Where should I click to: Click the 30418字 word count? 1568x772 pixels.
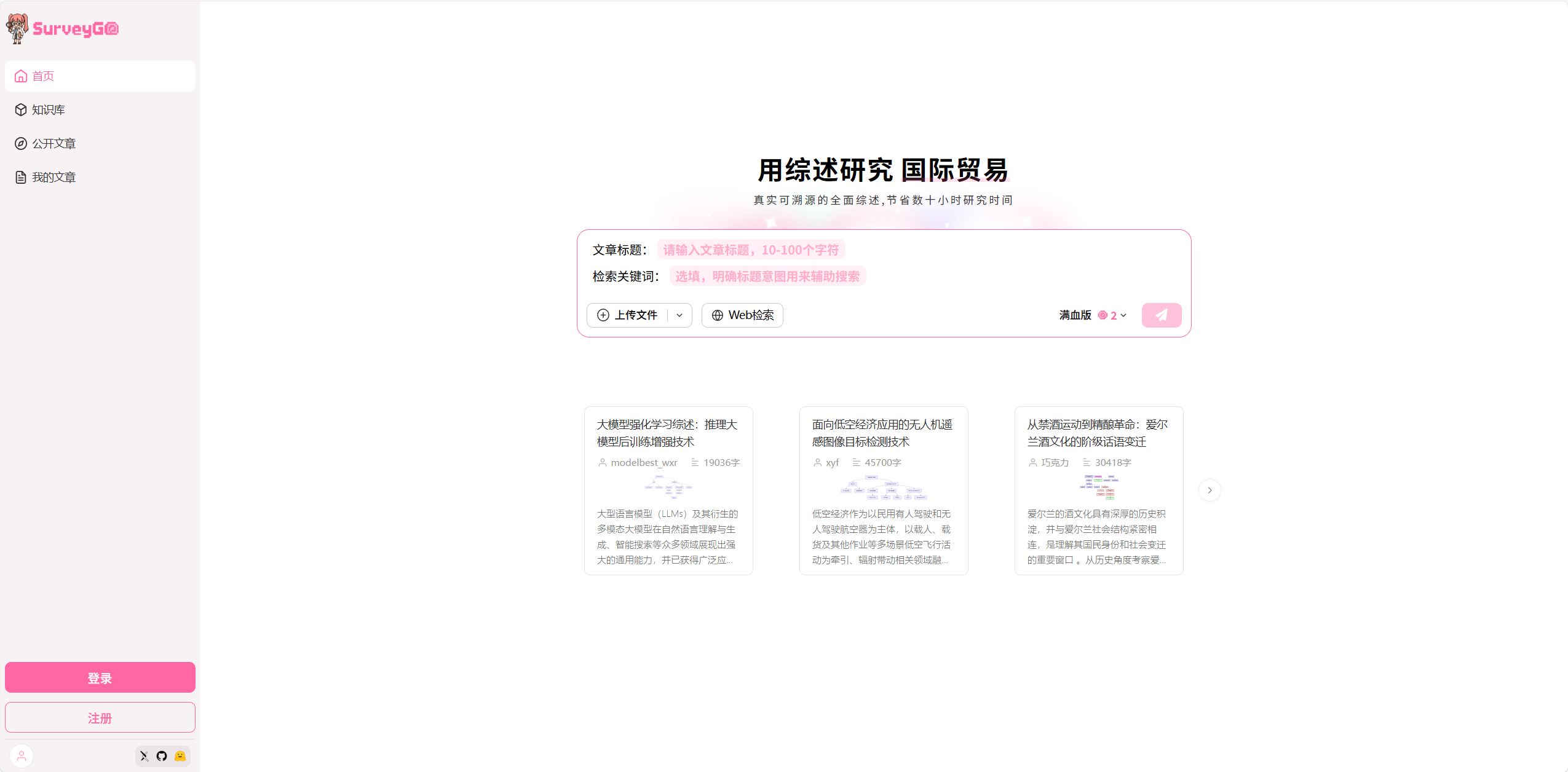(1112, 462)
